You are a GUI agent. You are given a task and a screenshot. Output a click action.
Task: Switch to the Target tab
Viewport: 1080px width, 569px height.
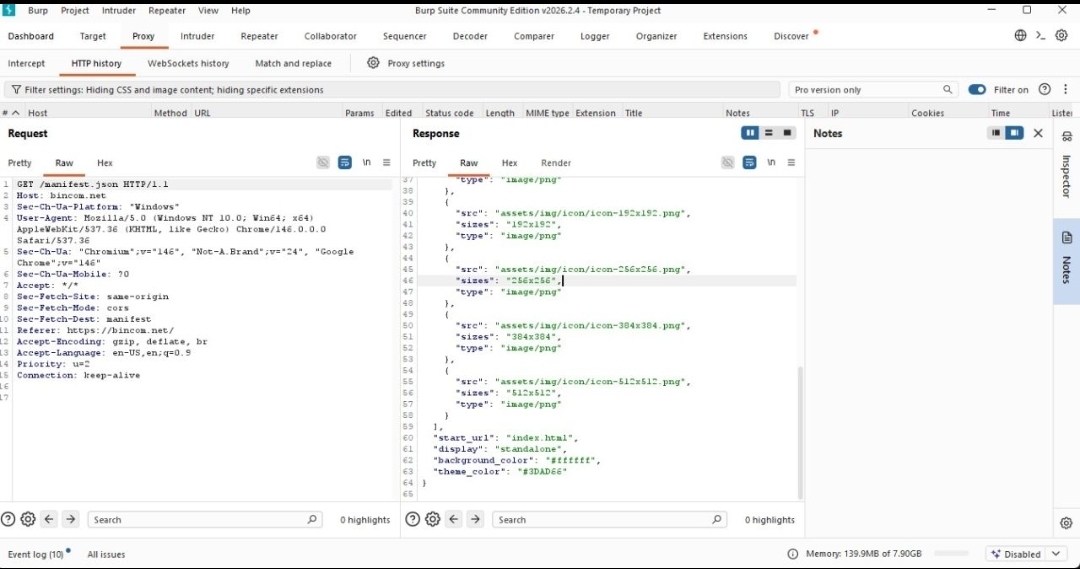[93, 36]
